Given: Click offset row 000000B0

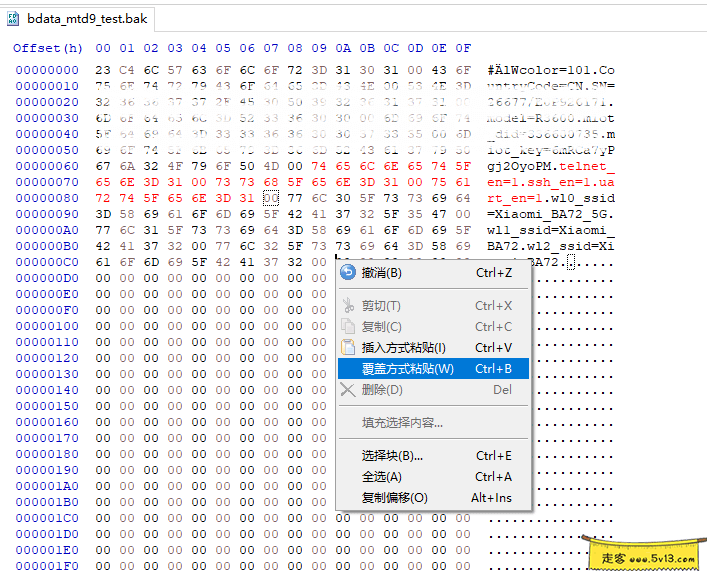Looking at the screenshot, I should pos(47,246).
